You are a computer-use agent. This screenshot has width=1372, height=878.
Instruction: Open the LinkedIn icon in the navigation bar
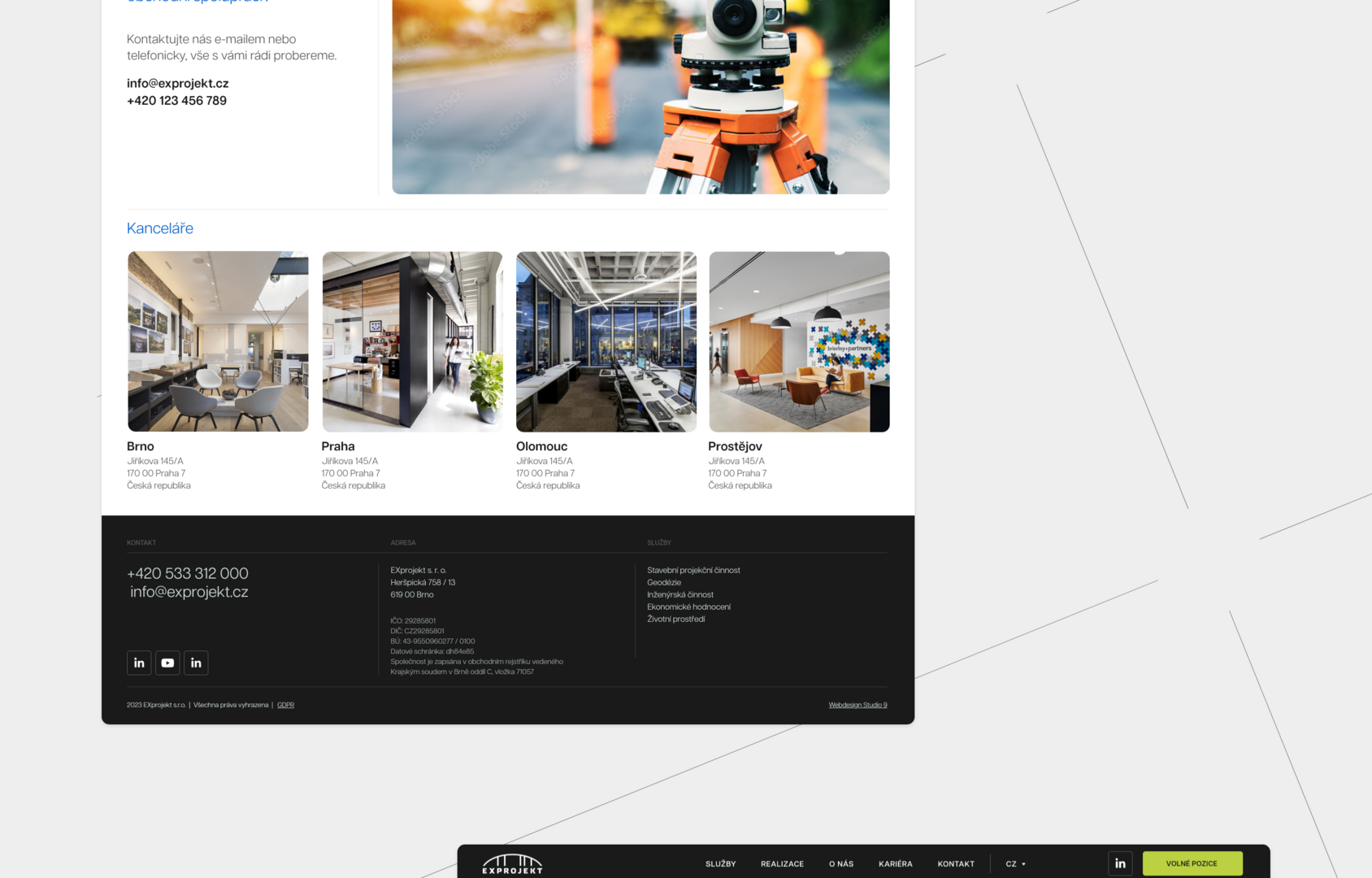click(1119, 863)
